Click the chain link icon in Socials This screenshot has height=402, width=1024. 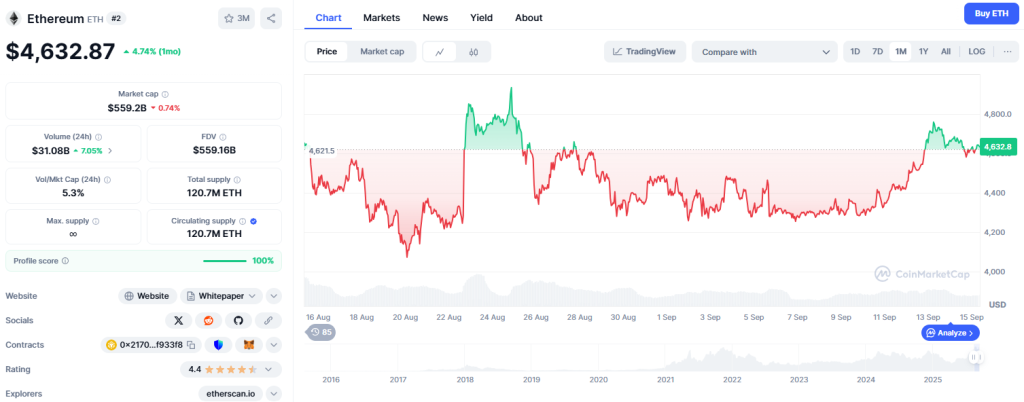click(268, 320)
